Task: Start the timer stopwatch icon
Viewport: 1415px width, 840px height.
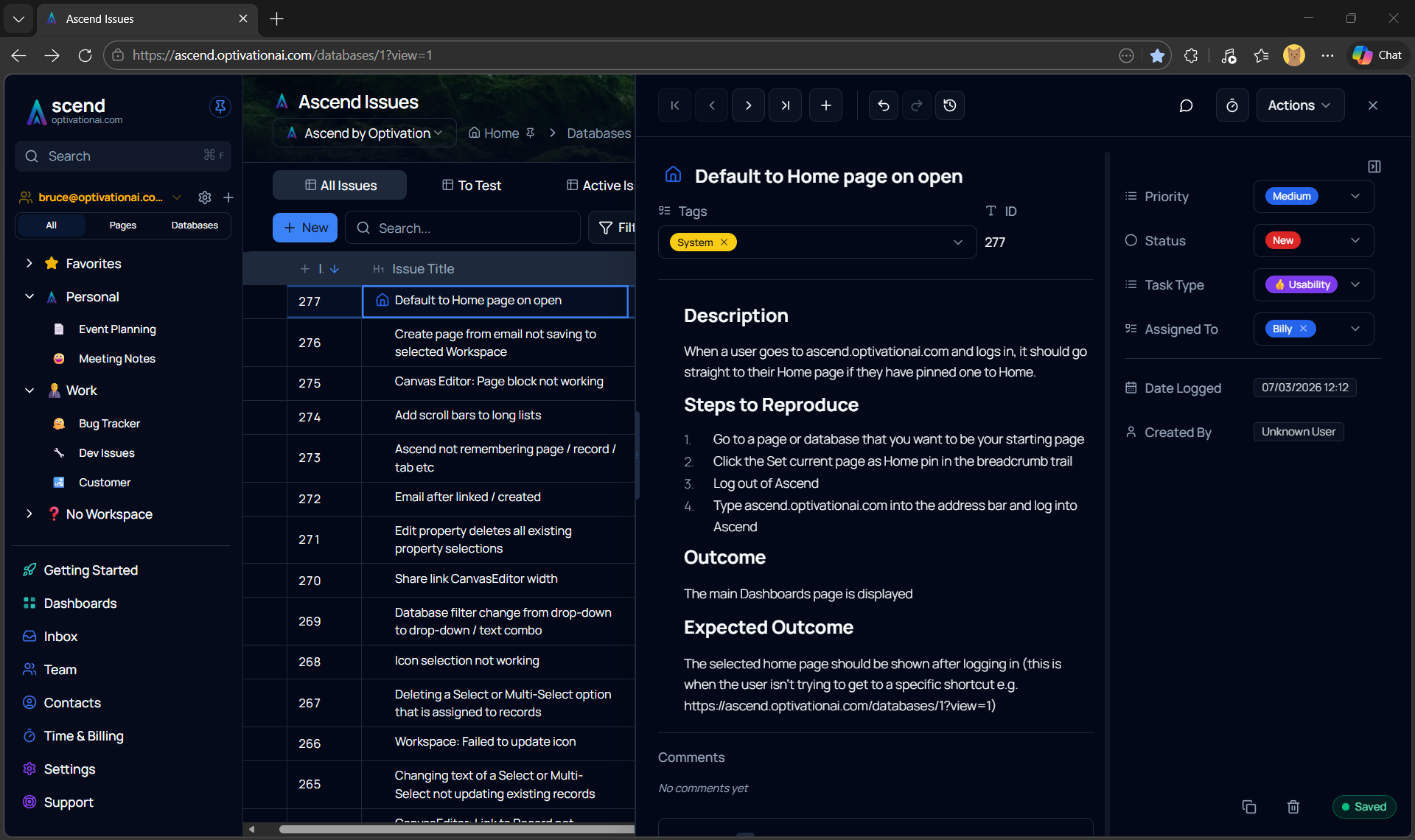Action: pos(1231,105)
